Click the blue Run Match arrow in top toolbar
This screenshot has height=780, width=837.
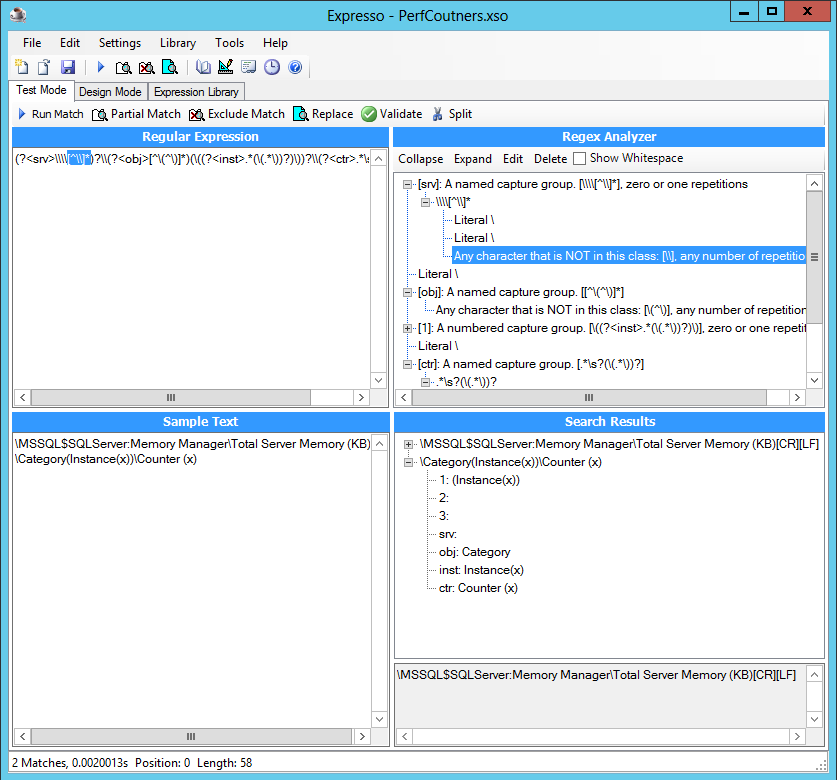pyautogui.click(x=100, y=67)
